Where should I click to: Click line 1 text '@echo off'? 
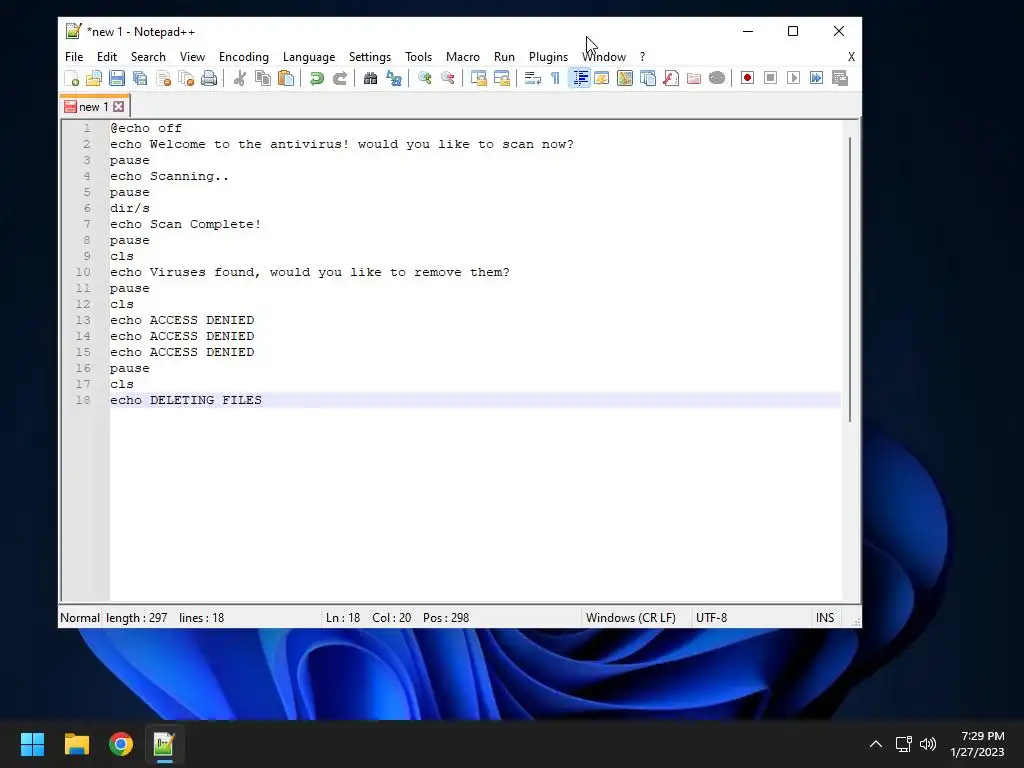pos(146,128)
